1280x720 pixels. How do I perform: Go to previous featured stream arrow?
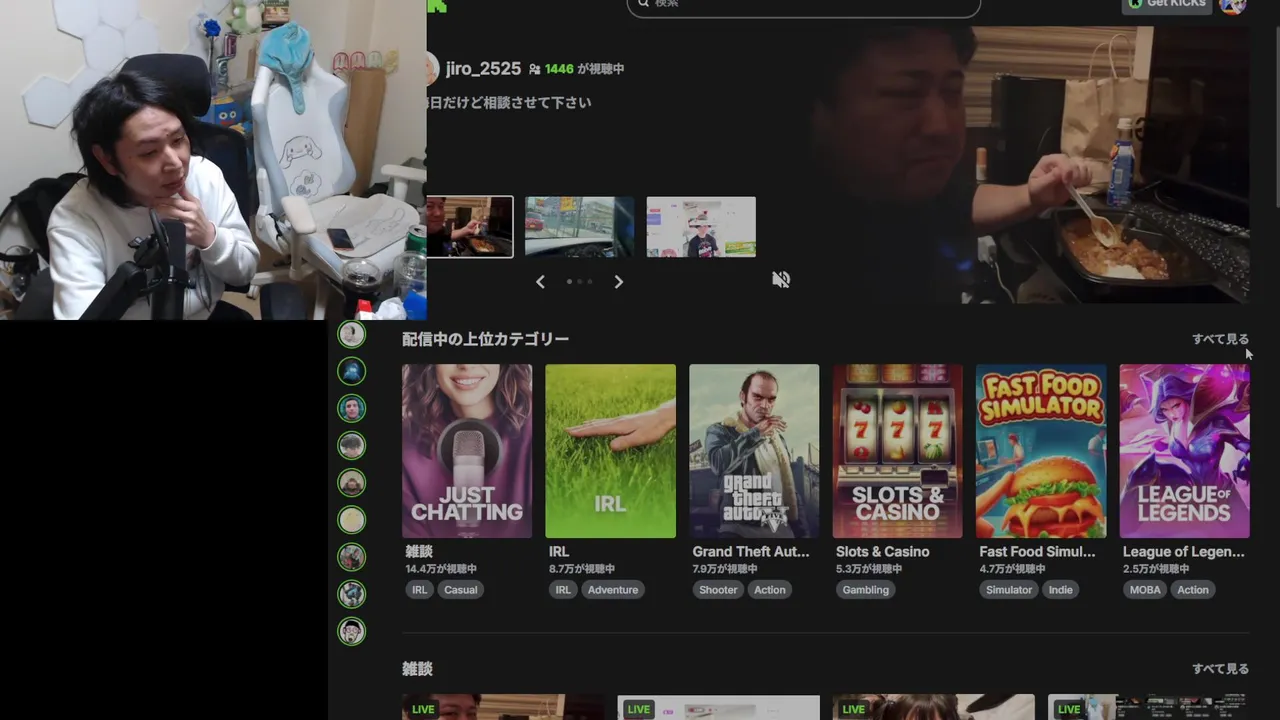coord(540,282)
